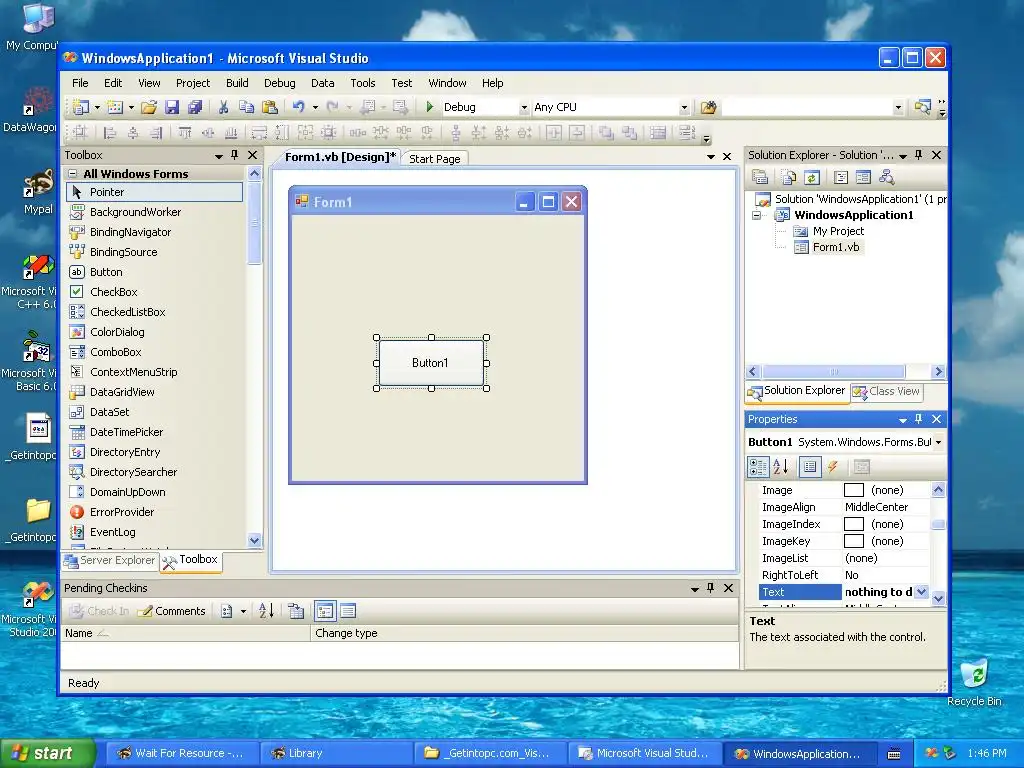This screenshot has height=768, width=1024.
Task: Click the ImageIndex property (none) swatch
Action: [x=854, y=524]
